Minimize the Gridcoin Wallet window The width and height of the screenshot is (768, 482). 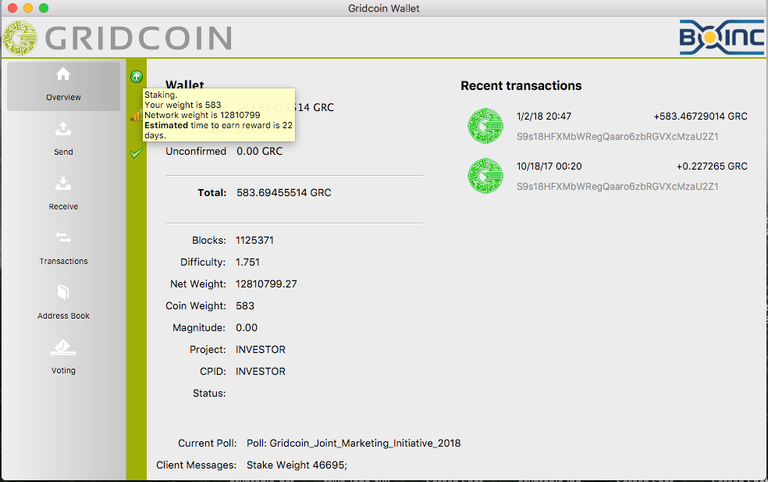28,8
